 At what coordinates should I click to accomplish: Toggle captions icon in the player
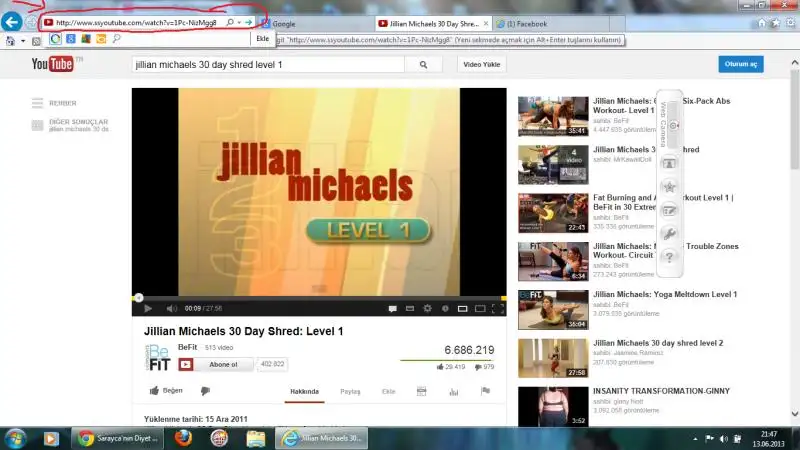point(394,308)
